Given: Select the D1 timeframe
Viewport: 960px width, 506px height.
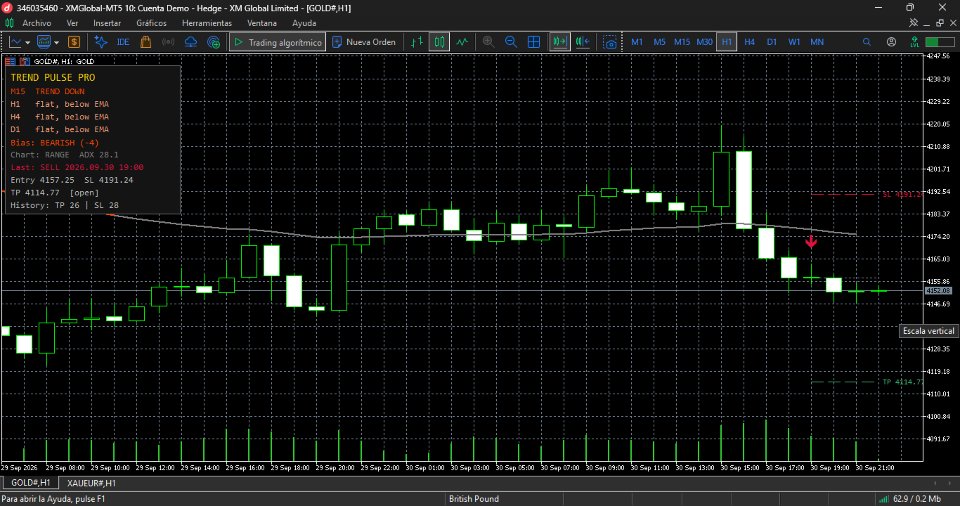Looking at the screenshot, I should (772, 42).
